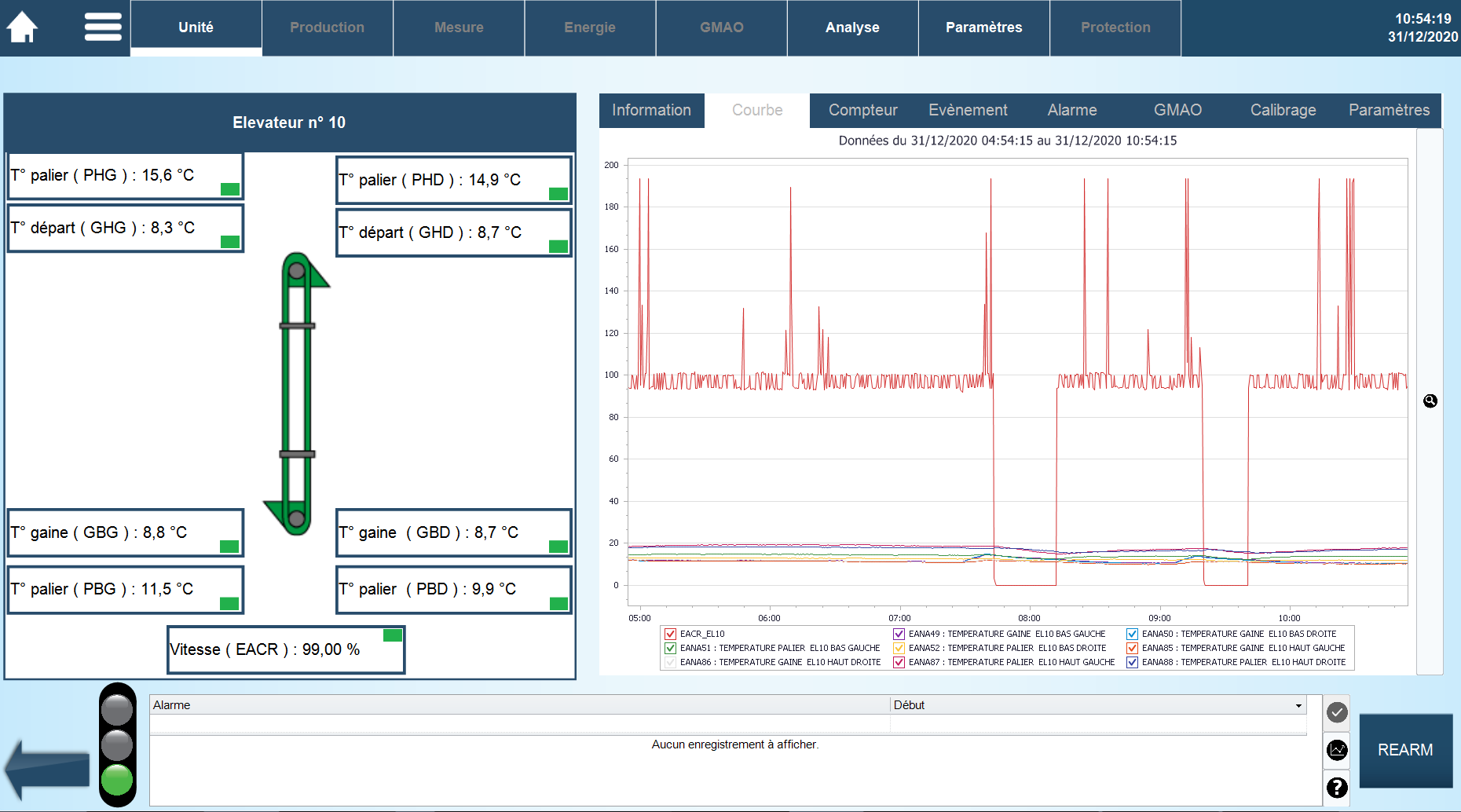This screenshot has height=812, width=1461.
Task: Uncheck the EACR_EL10 curve checkbox
Action: coord(670,634)
